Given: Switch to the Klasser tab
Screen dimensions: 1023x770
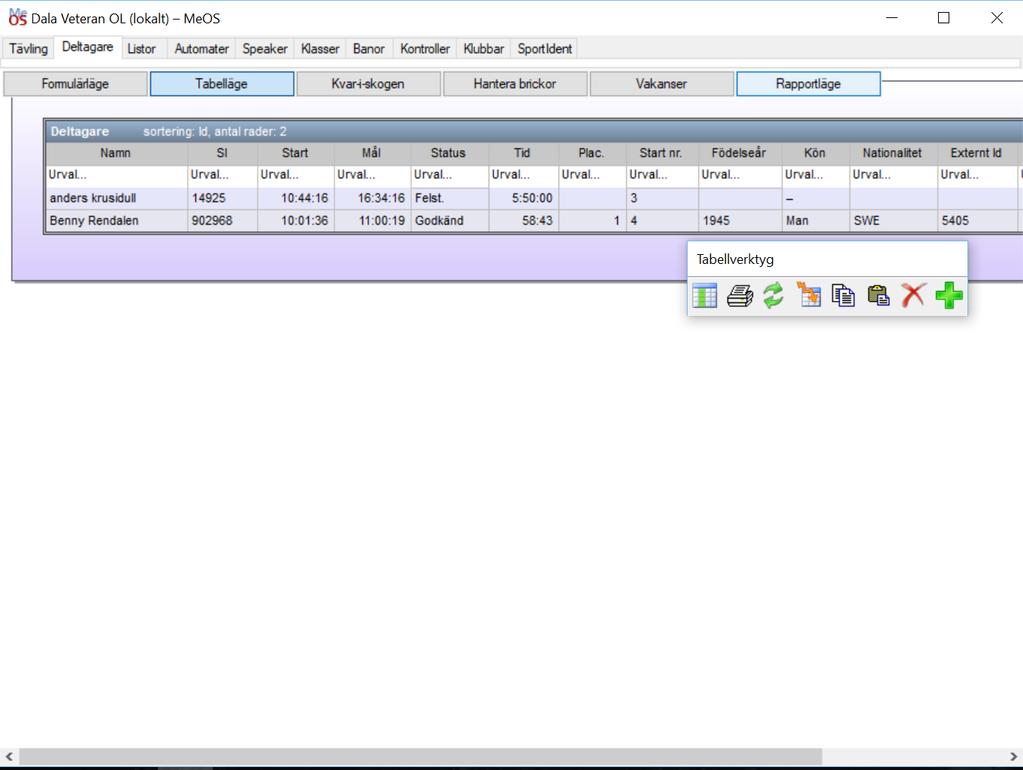Looking at the screenshot, I should [x=320, y=49].
